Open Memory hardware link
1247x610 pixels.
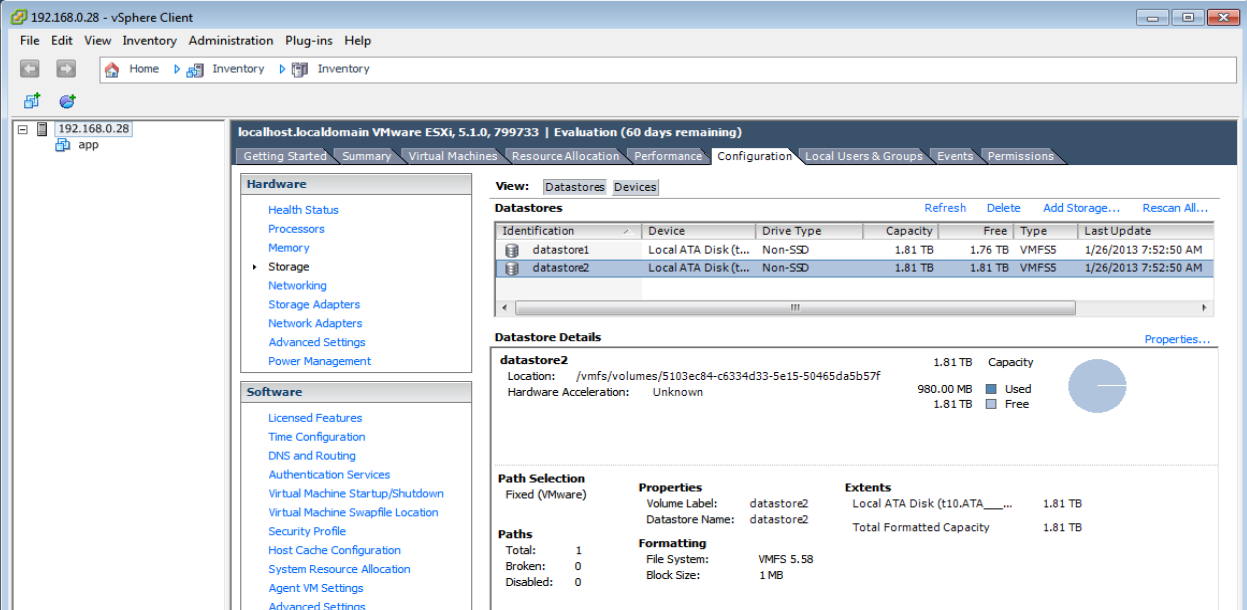pos(289,248)
